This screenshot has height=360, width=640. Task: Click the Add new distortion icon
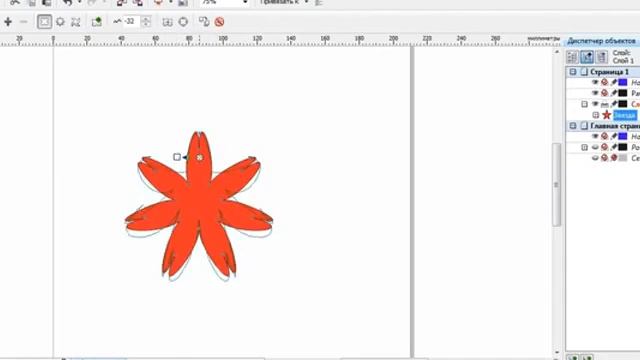click(x=96, y=22)
